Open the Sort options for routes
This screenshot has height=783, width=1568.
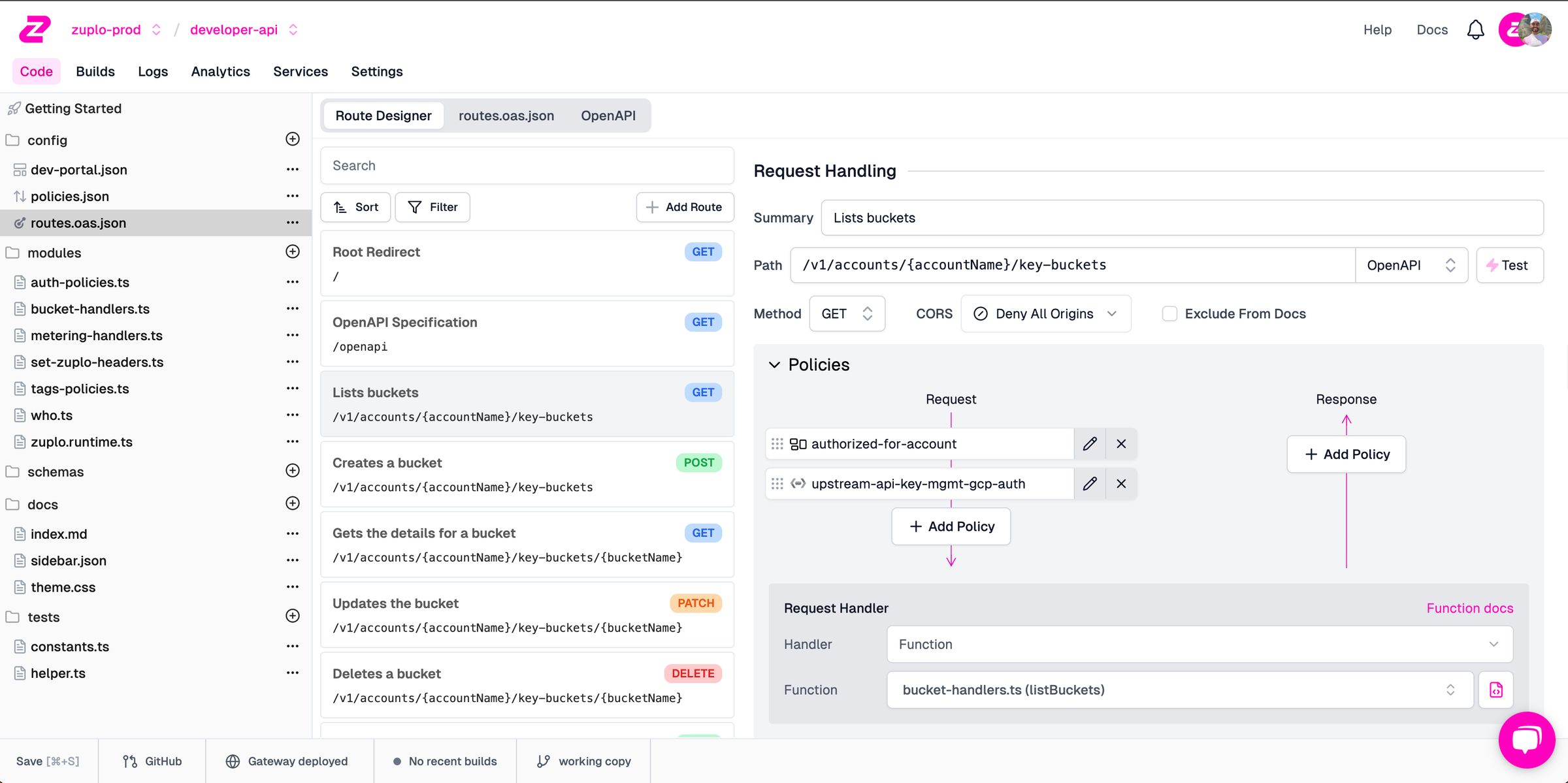355,207
